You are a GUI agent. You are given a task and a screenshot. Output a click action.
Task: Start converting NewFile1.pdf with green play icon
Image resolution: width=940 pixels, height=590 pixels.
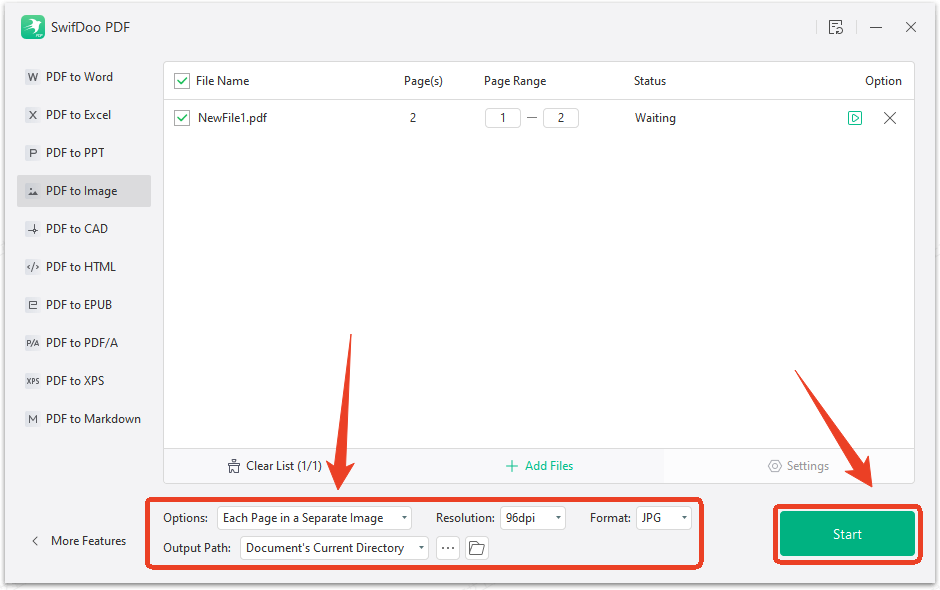tap(855, 118)
